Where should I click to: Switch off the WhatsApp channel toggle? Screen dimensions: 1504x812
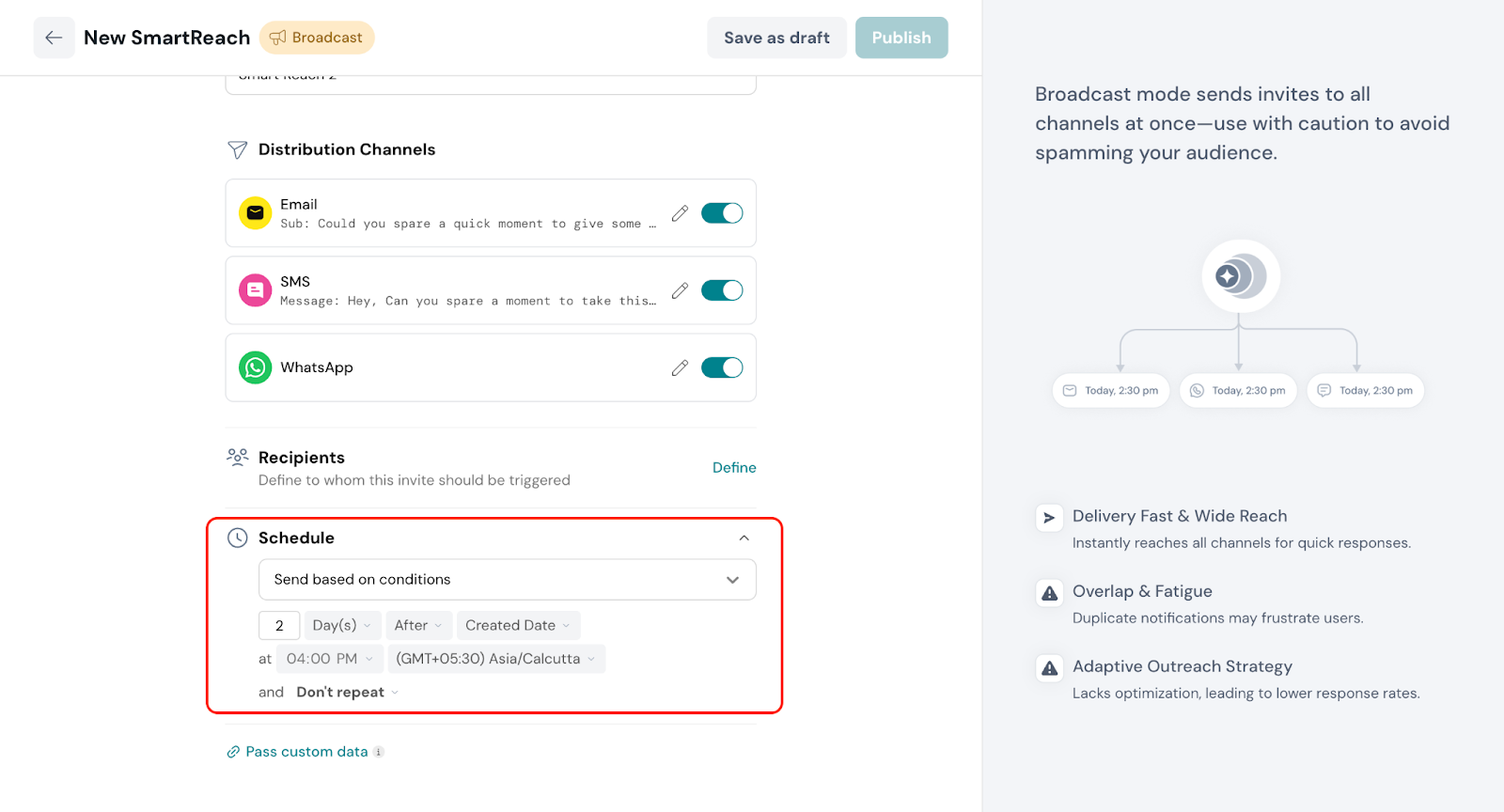coord(722,367)
